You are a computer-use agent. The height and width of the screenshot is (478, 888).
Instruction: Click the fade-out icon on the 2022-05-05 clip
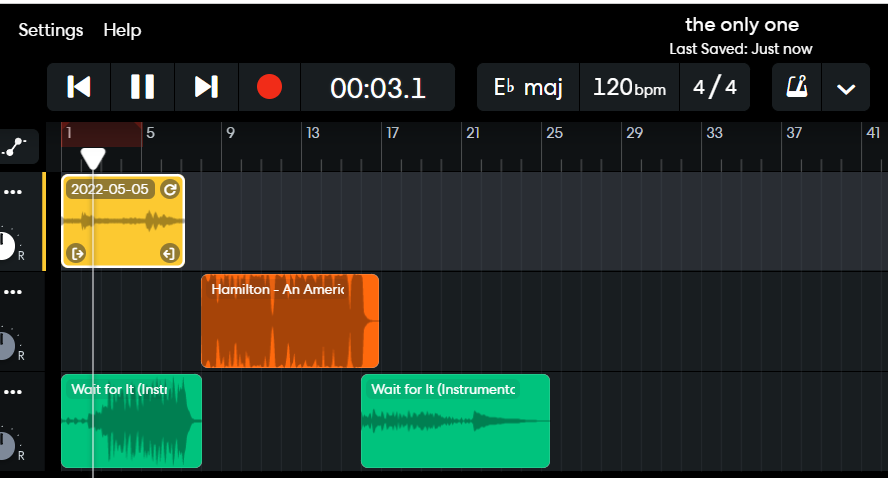169,253
